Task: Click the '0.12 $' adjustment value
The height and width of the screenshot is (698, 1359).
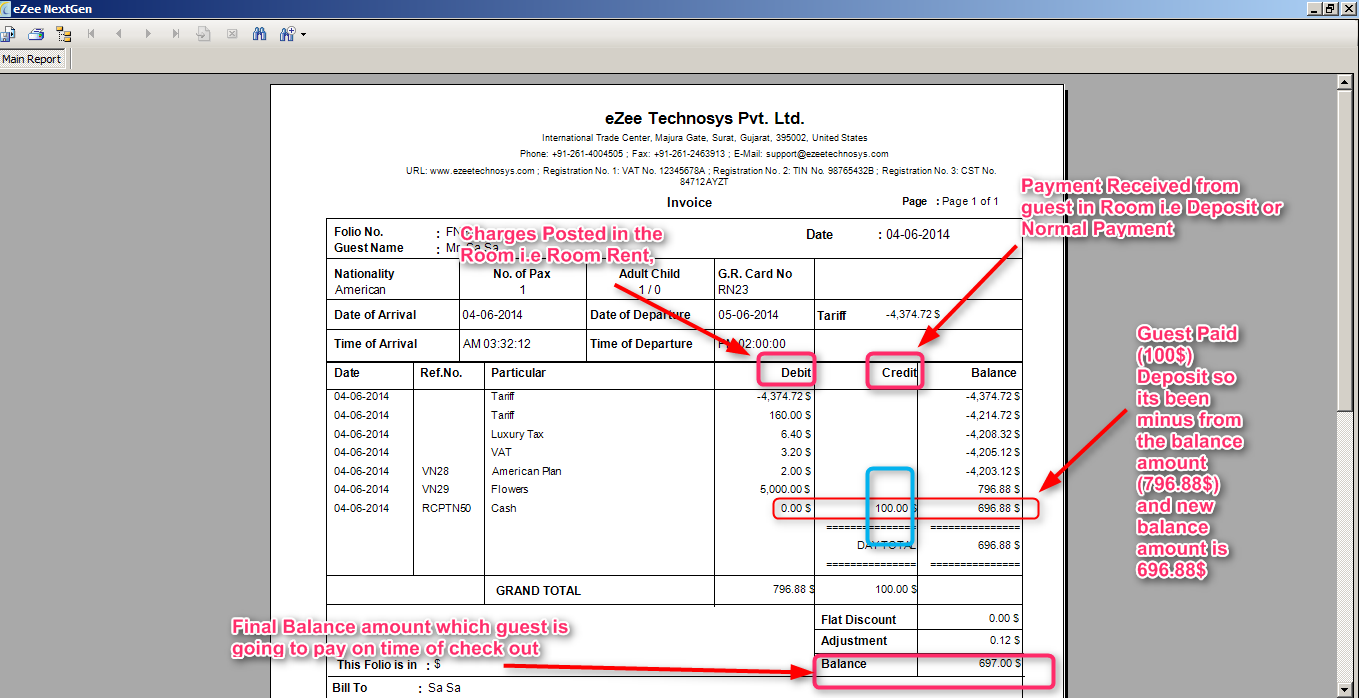Action: 1003,640
